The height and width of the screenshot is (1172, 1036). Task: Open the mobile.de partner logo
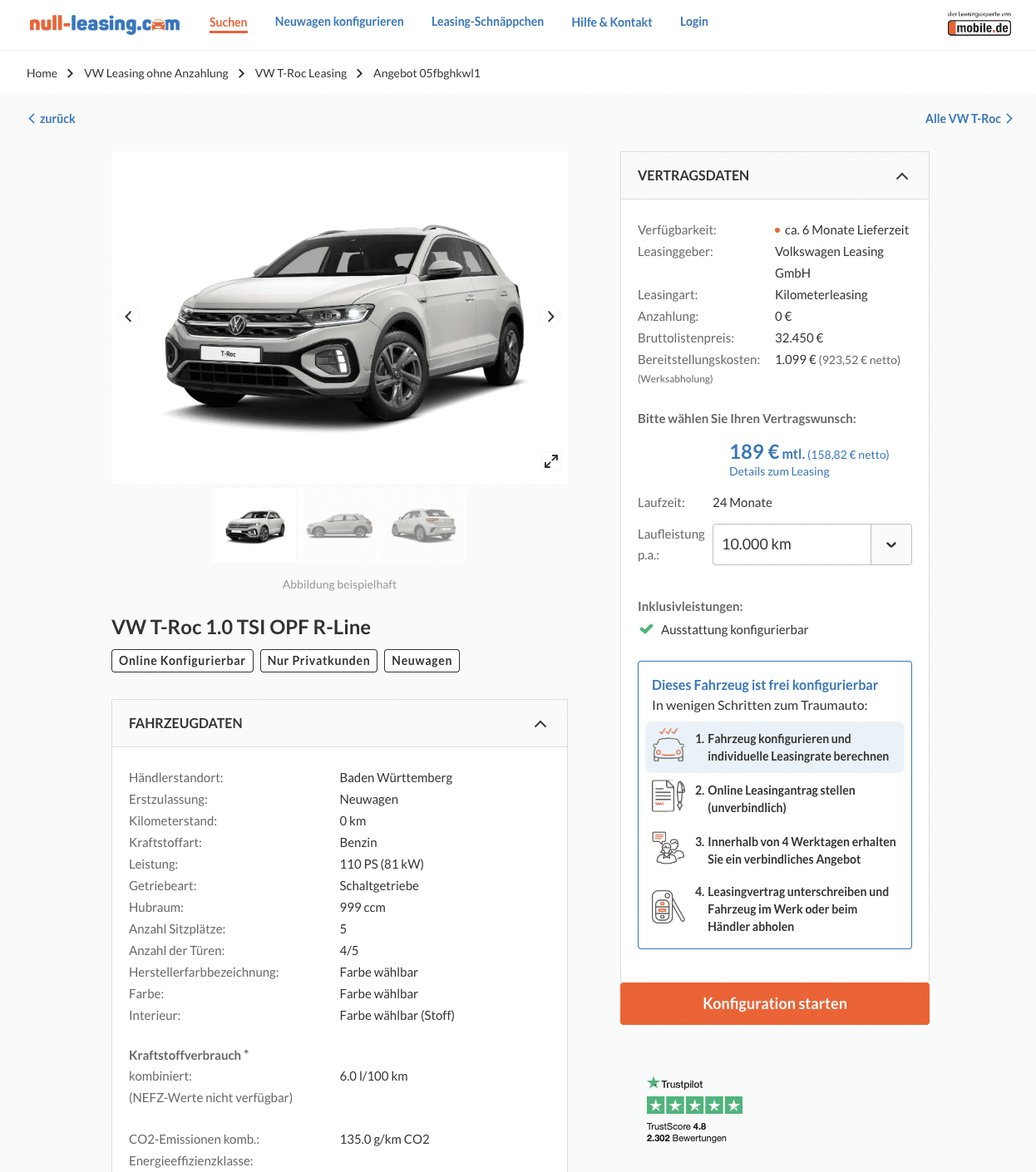(979, 24)
